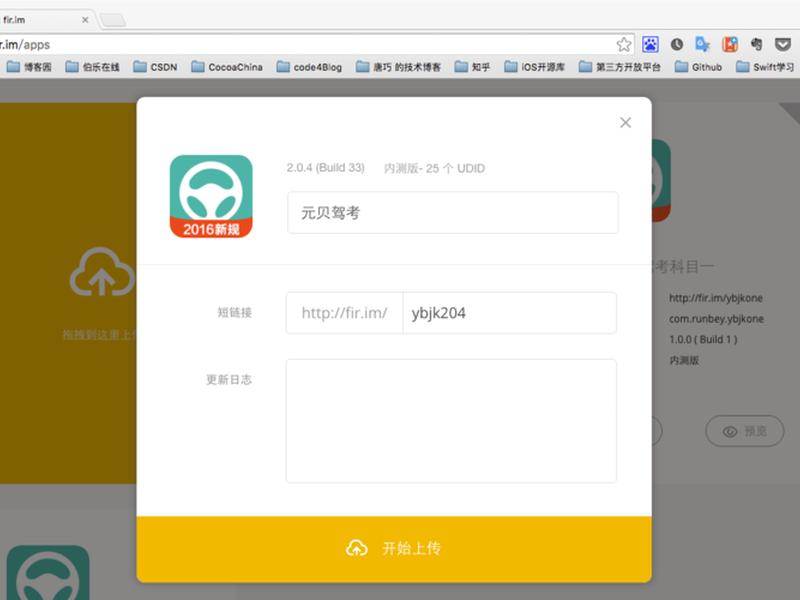Open the code4Blog bookmark folder

tap(309, 67)
